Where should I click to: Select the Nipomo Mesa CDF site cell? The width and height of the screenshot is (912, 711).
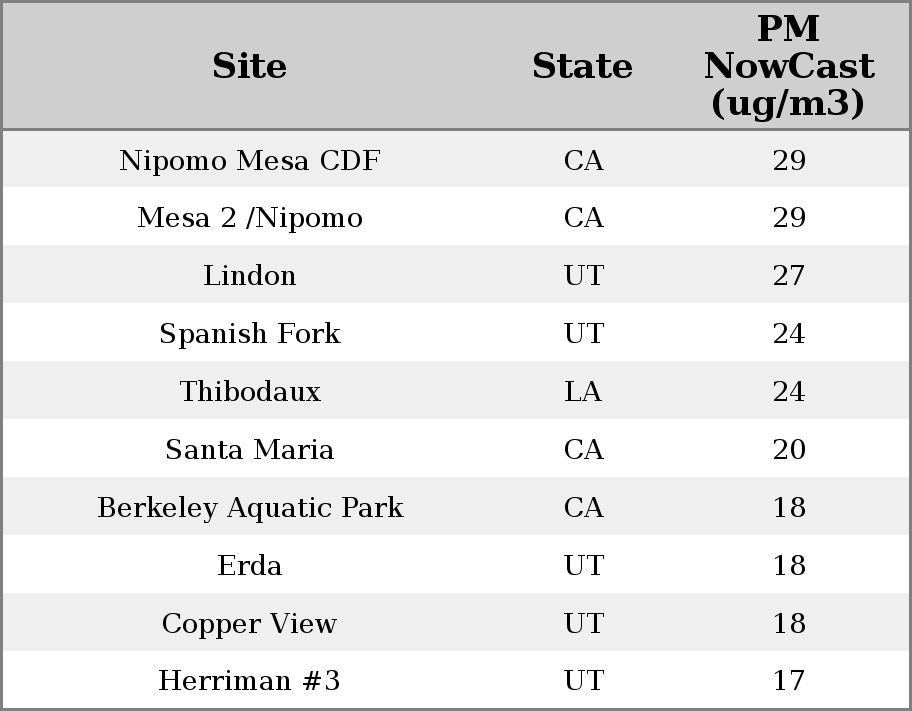249,161
